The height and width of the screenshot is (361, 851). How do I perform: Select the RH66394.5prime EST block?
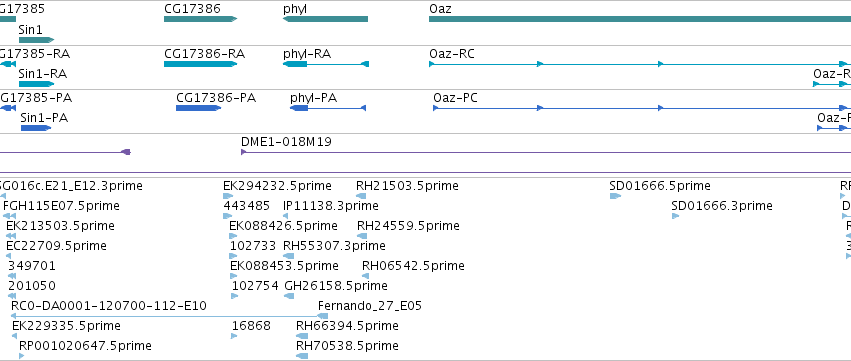[x=302, y=336]
